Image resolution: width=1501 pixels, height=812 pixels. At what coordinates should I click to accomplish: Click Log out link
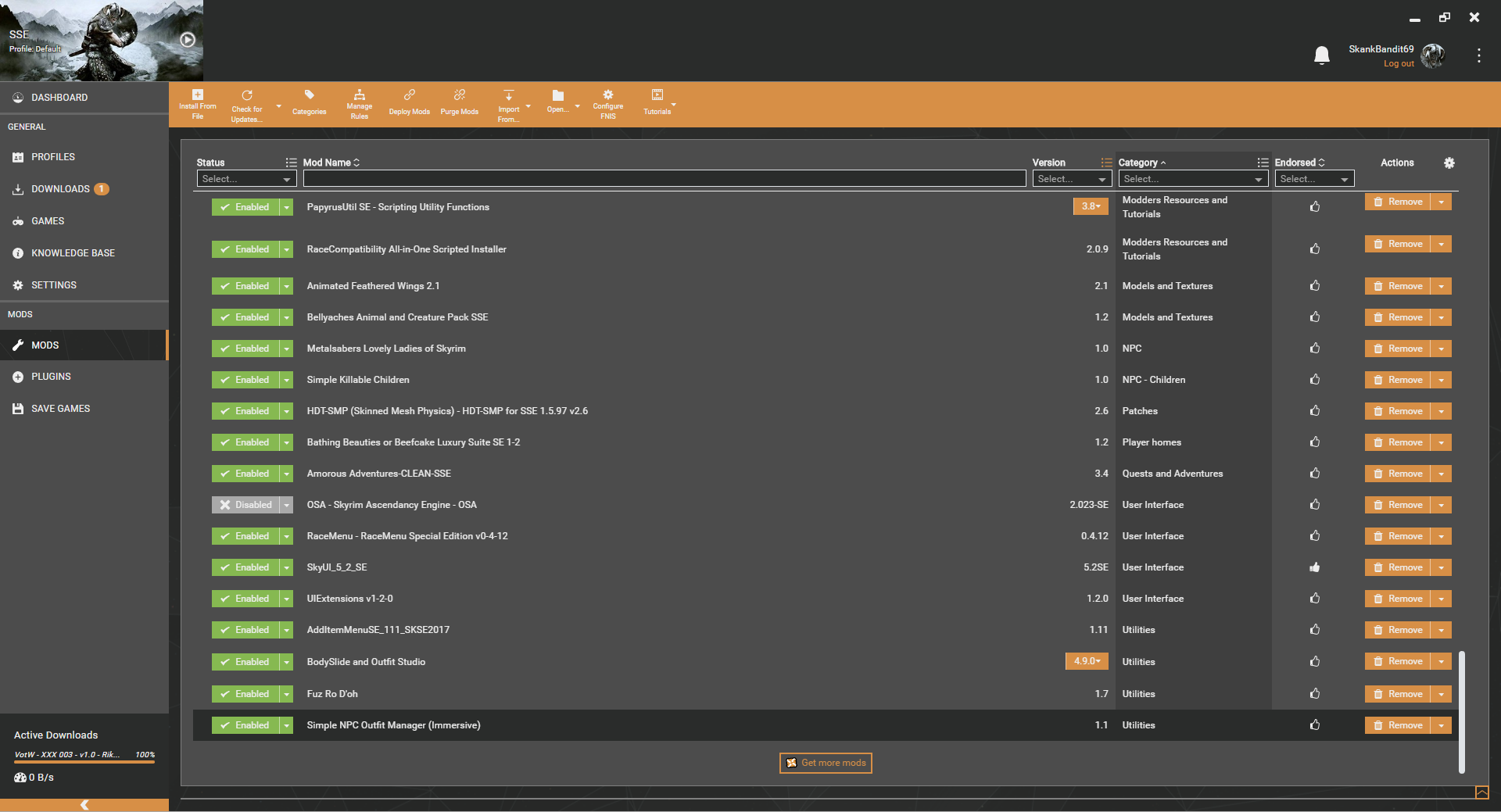point(1399,64)
